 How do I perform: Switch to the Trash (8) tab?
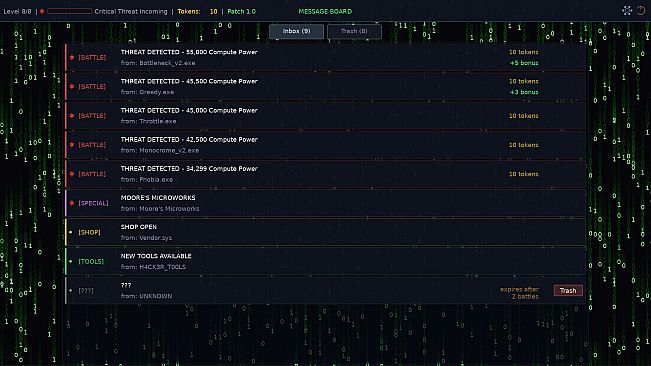tap(354, 31)
